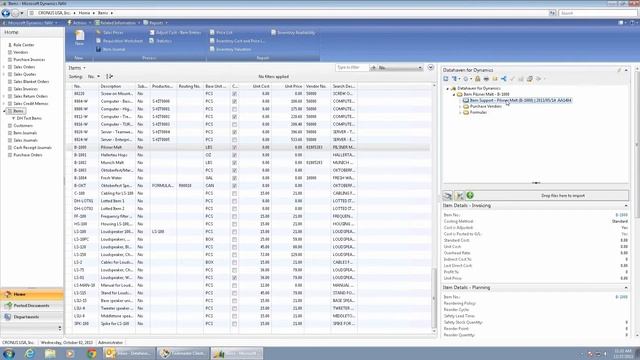Click the Posted Documents navigation button

click(32, 306)
